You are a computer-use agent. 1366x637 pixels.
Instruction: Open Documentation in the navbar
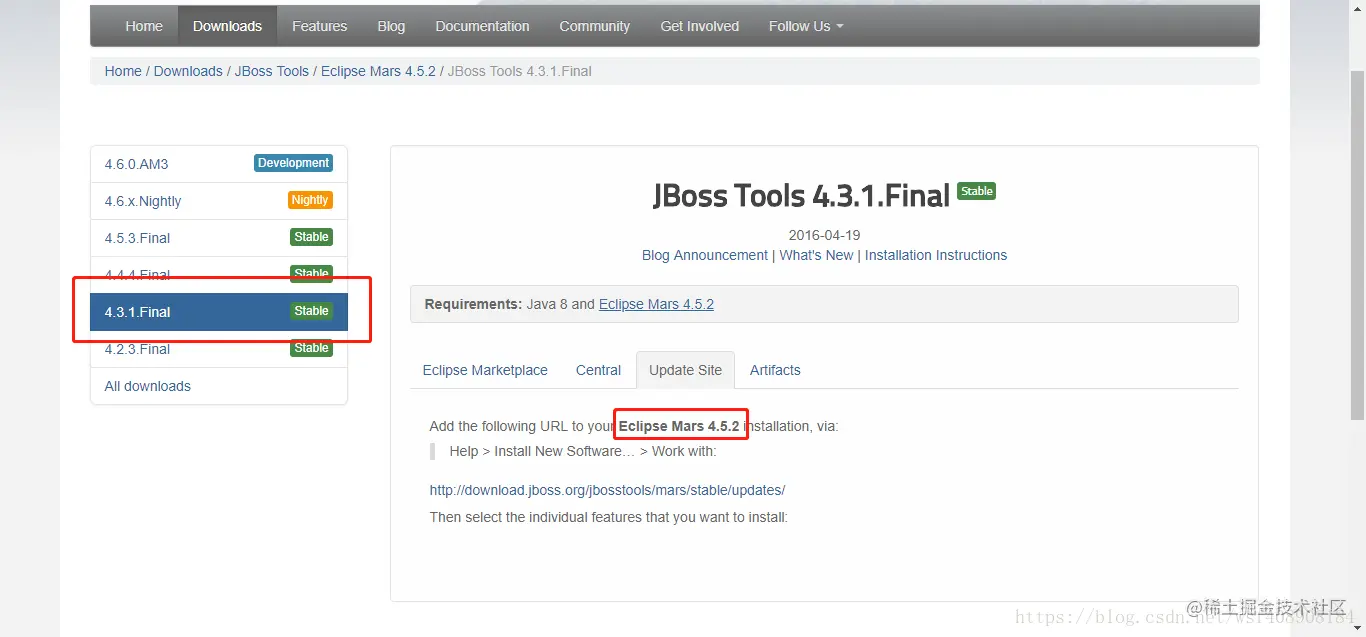tap(482, 26)
